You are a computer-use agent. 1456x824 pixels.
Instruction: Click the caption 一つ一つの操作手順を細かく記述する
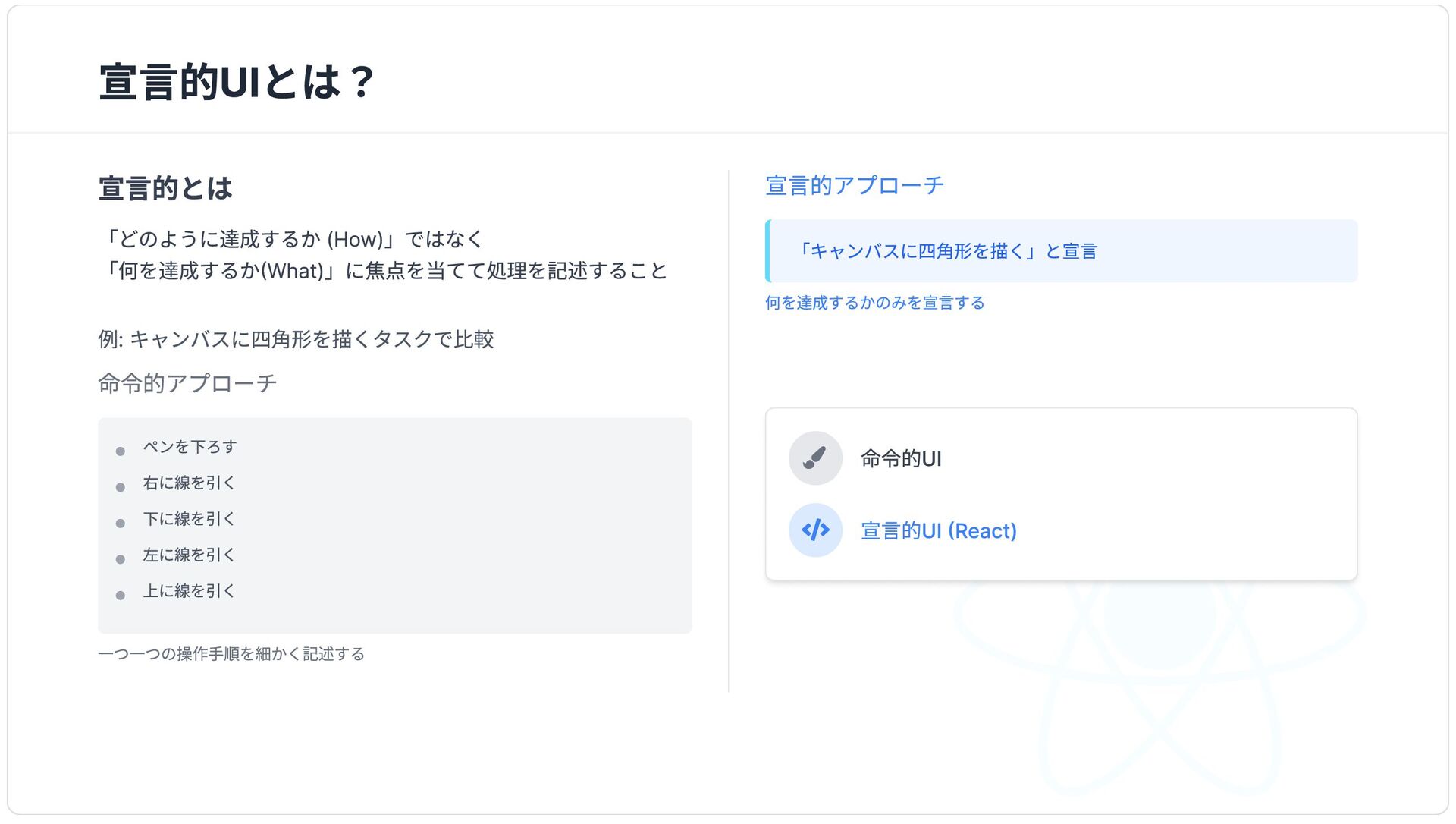pos(231,654)
